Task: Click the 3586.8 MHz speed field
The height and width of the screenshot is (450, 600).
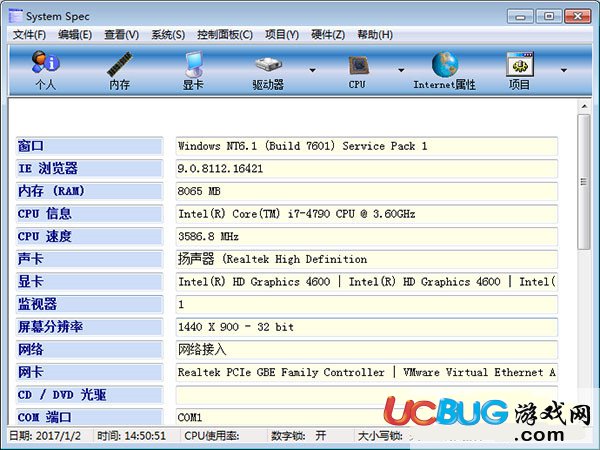Action: pos(367,236)
